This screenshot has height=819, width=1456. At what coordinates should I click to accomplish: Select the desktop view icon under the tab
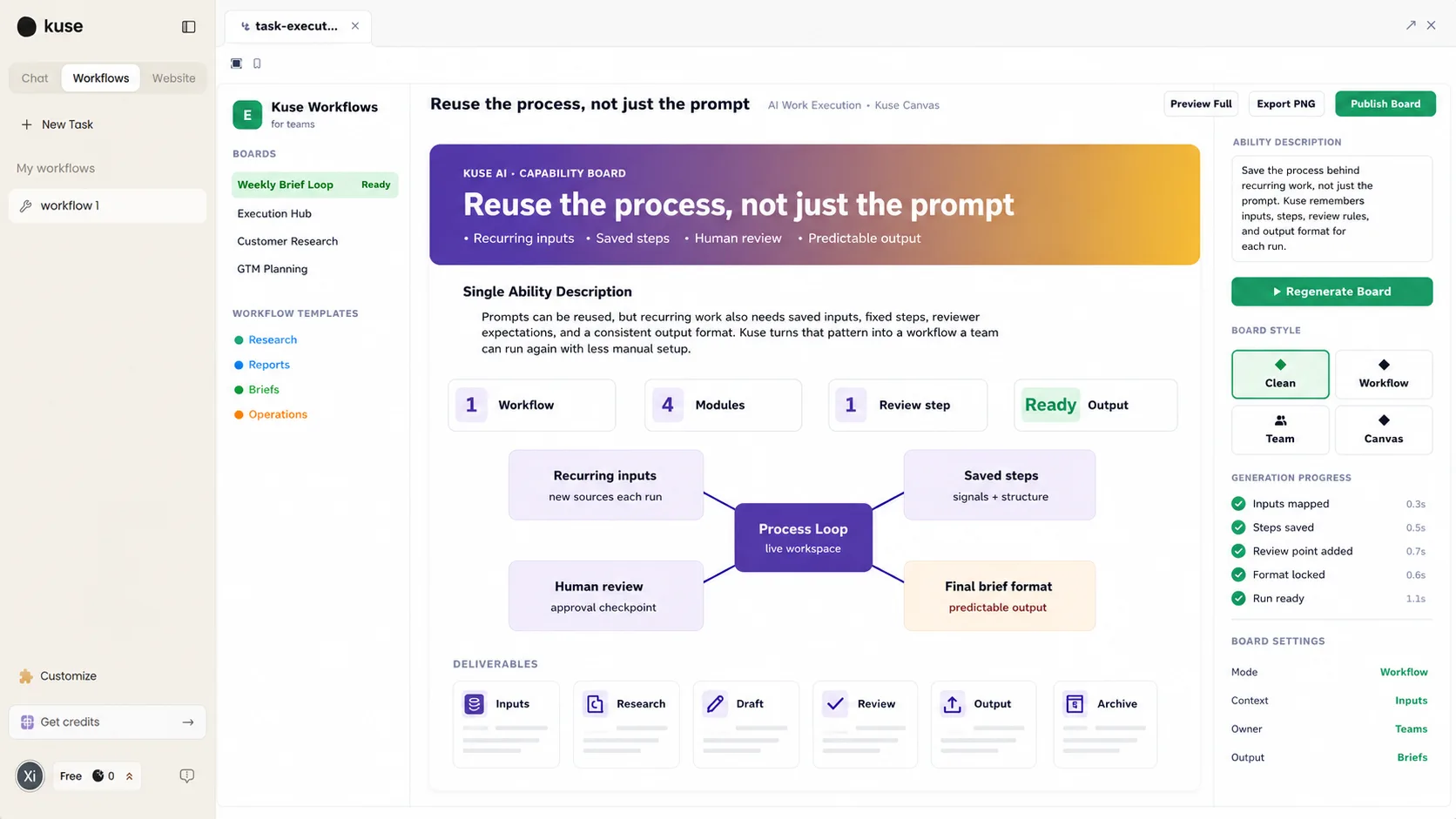point(236,64)
